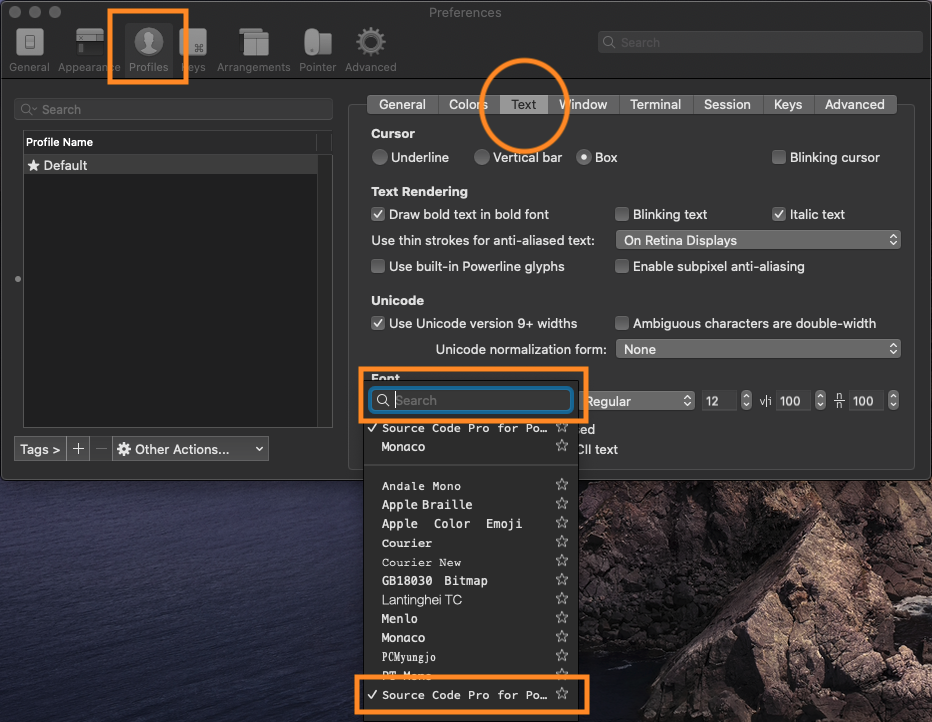This screenshot has height=722, width=932.
Task: Click the font Search field
Action: [x=471, y=400]
